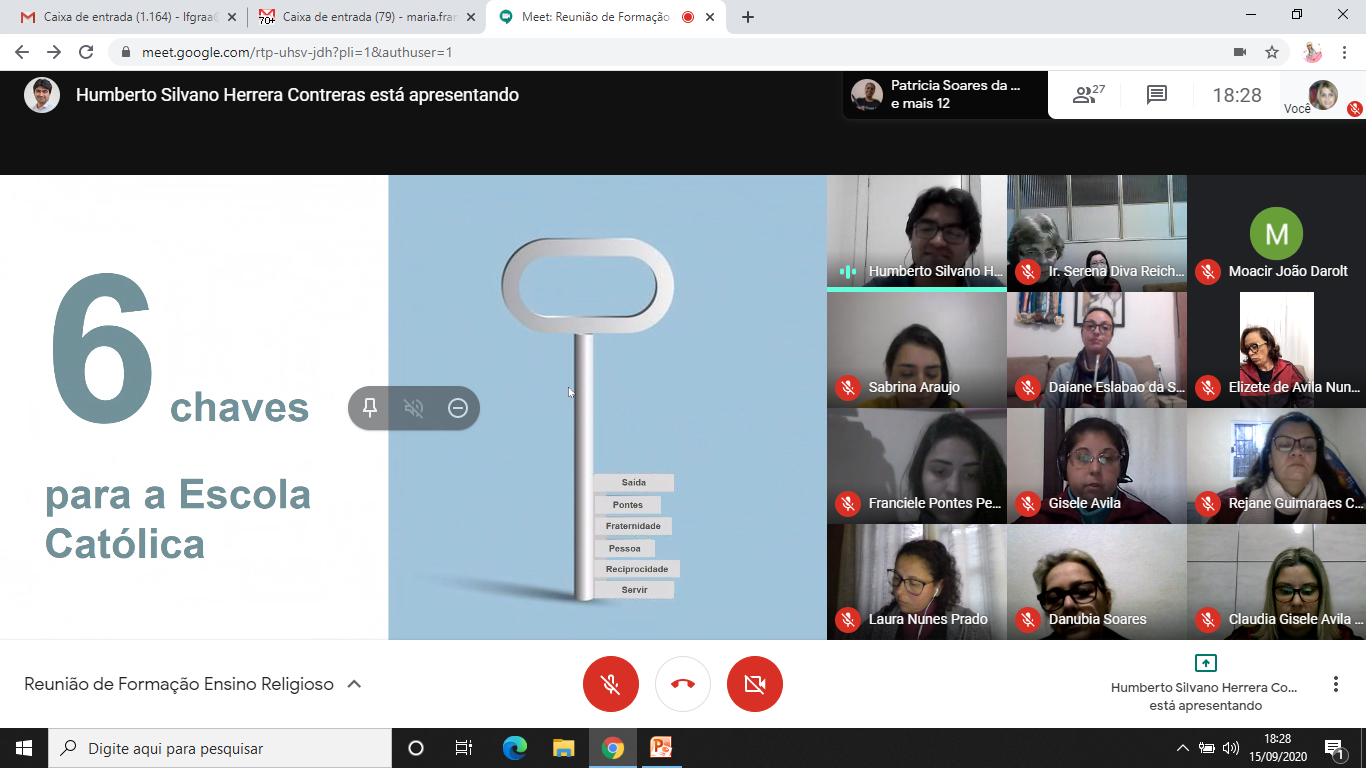Toggle the microphone mute button
Screen dimensions: 1366x768
(611, 684)
